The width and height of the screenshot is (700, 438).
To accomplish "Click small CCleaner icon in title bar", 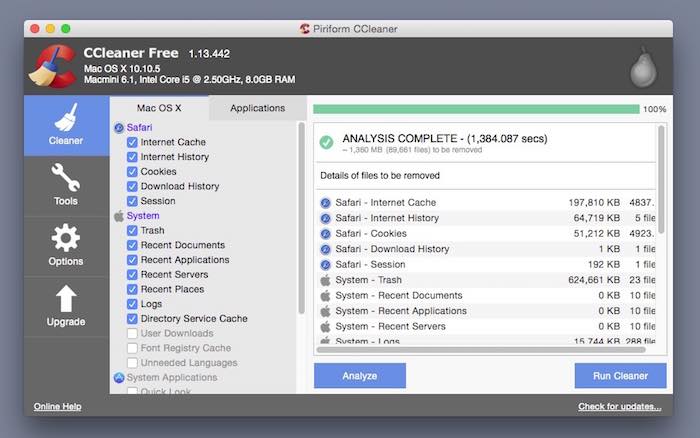I will point(304,29).
